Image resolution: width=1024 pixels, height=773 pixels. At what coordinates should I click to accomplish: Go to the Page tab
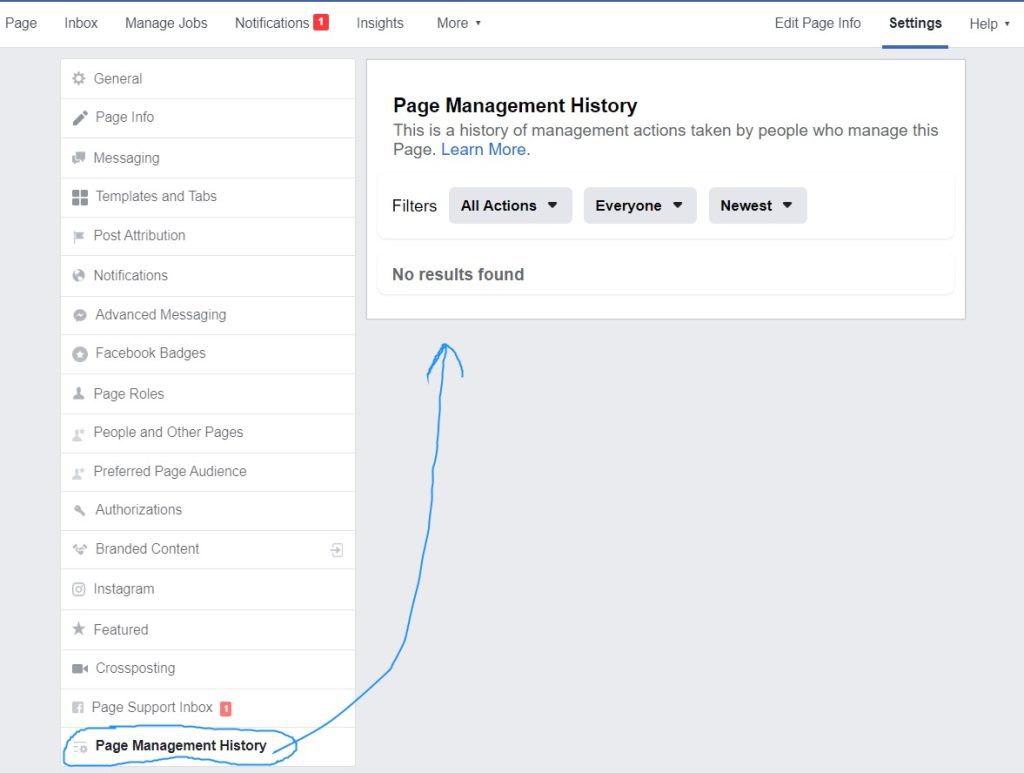tap(21, 23)
